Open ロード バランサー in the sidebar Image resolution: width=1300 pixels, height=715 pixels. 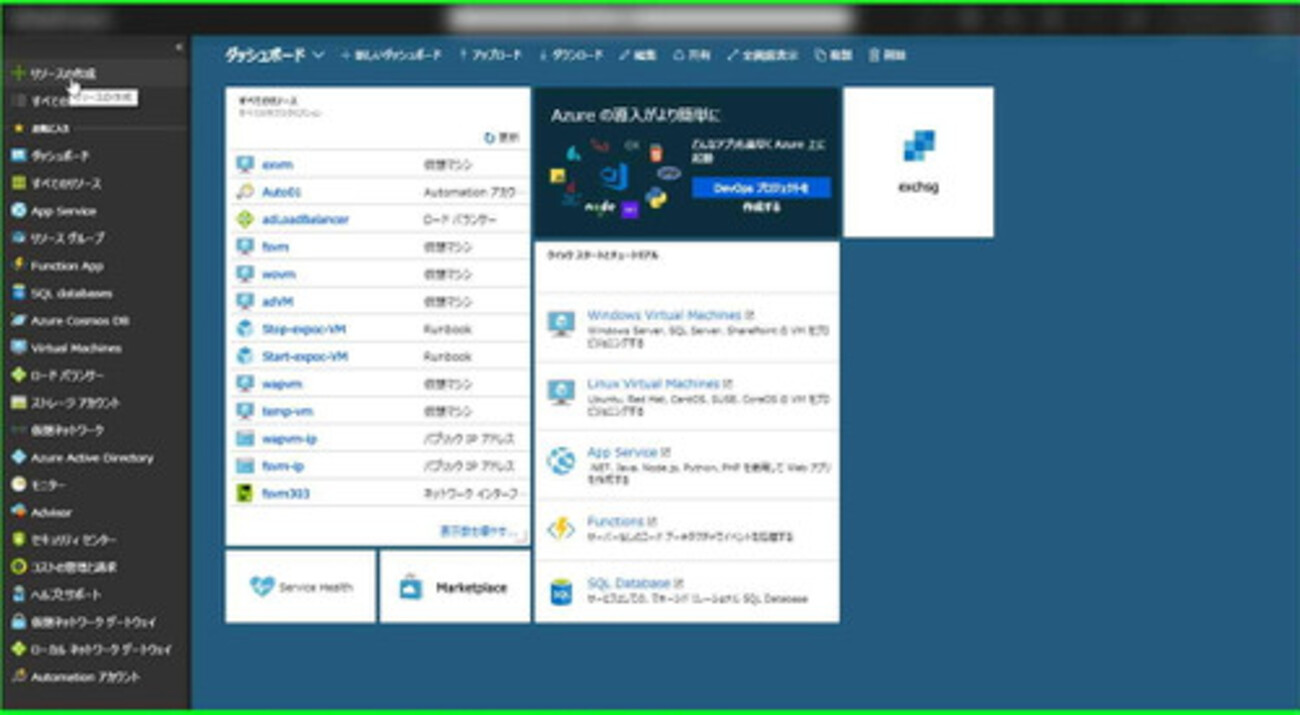pos(67,376)
